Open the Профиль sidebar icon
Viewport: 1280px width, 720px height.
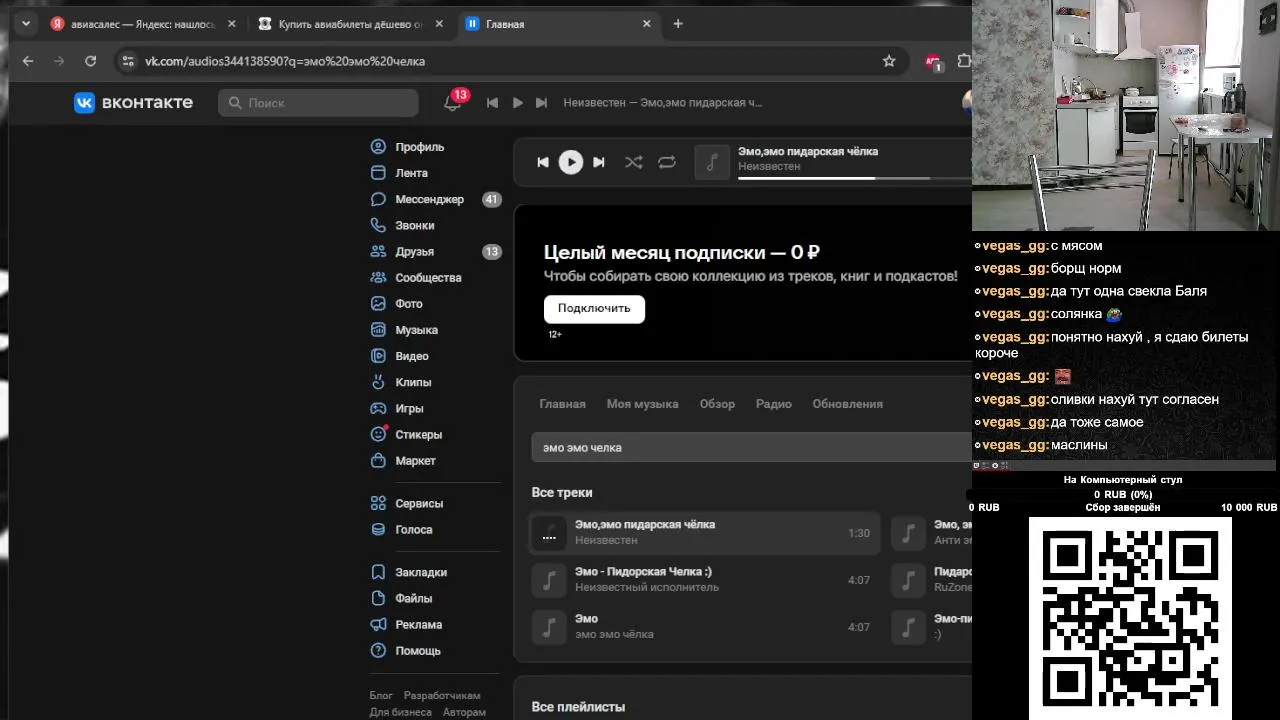(x=378, y=147)
